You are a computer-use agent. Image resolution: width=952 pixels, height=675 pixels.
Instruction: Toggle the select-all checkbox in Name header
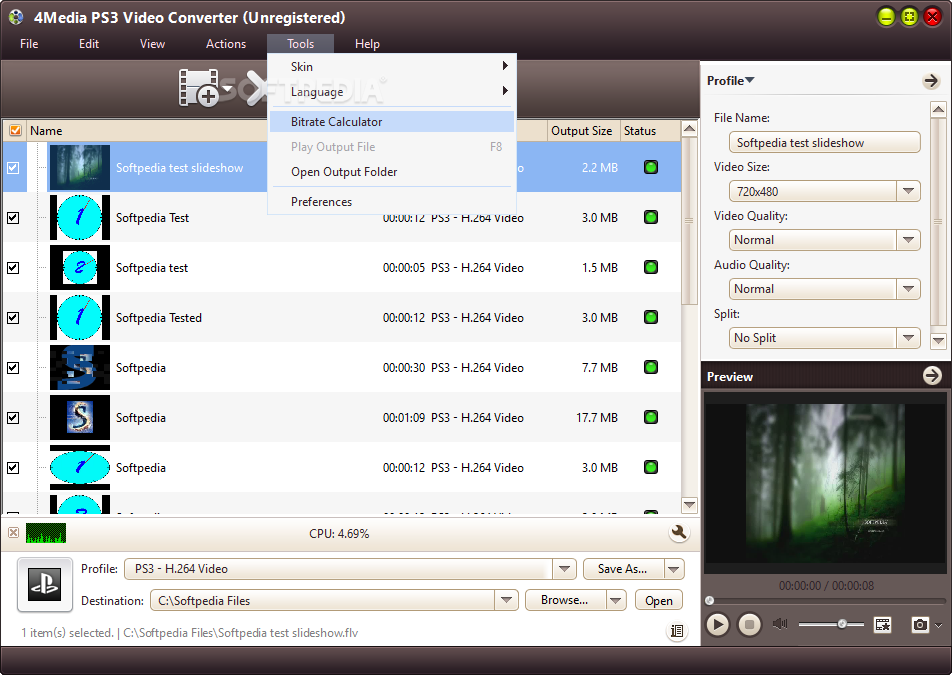15,131
